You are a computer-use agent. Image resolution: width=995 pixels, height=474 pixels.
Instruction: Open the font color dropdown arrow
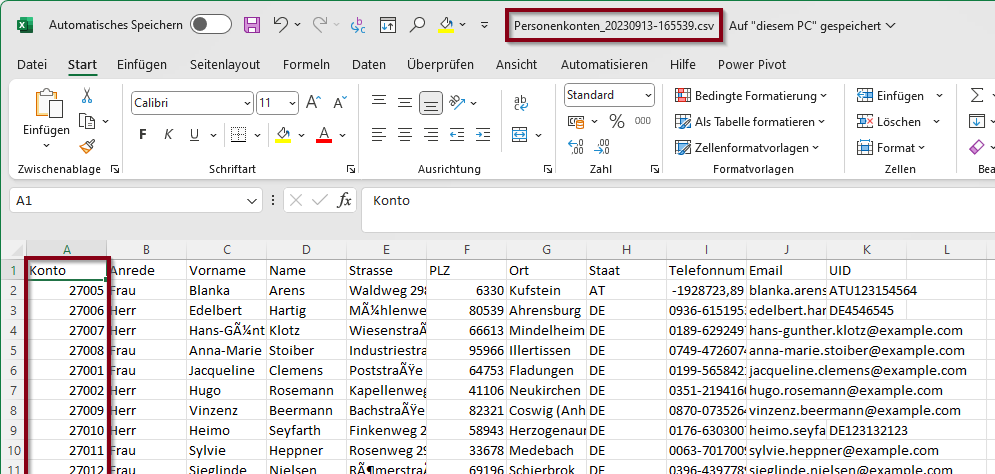click(x=343, y=135)
